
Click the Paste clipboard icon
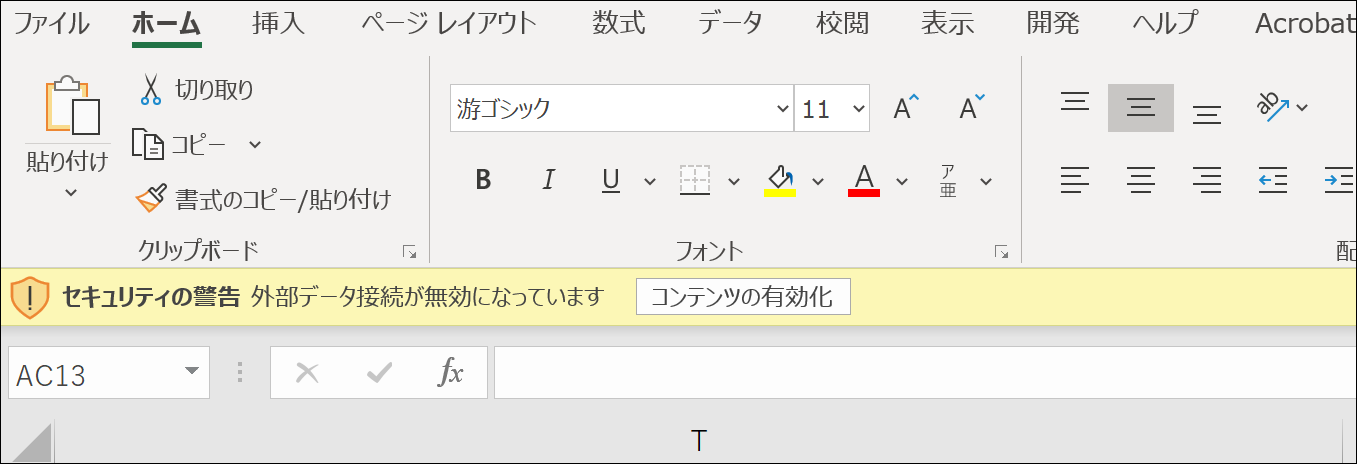coord(72,105)
